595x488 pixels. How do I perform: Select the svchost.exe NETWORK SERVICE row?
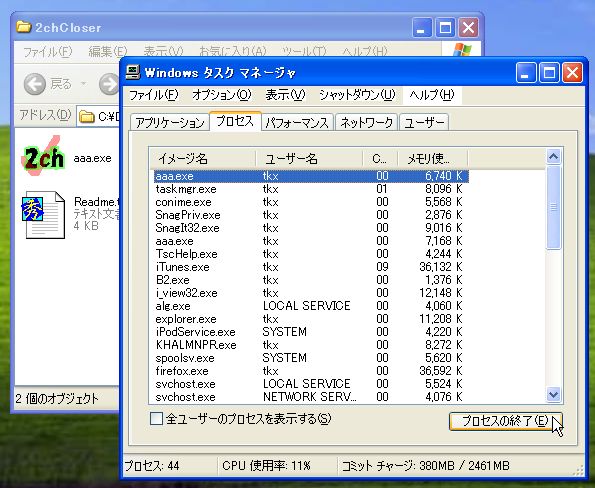(x=311, y=397)
